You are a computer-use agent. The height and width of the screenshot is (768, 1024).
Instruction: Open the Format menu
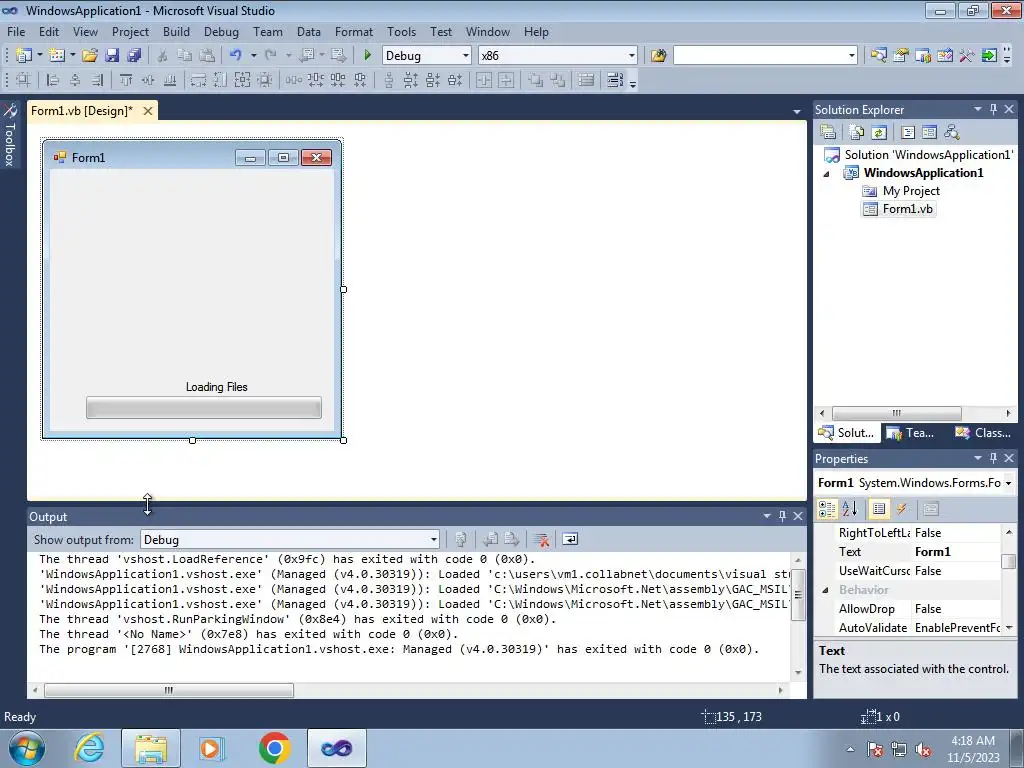[354, 31]
